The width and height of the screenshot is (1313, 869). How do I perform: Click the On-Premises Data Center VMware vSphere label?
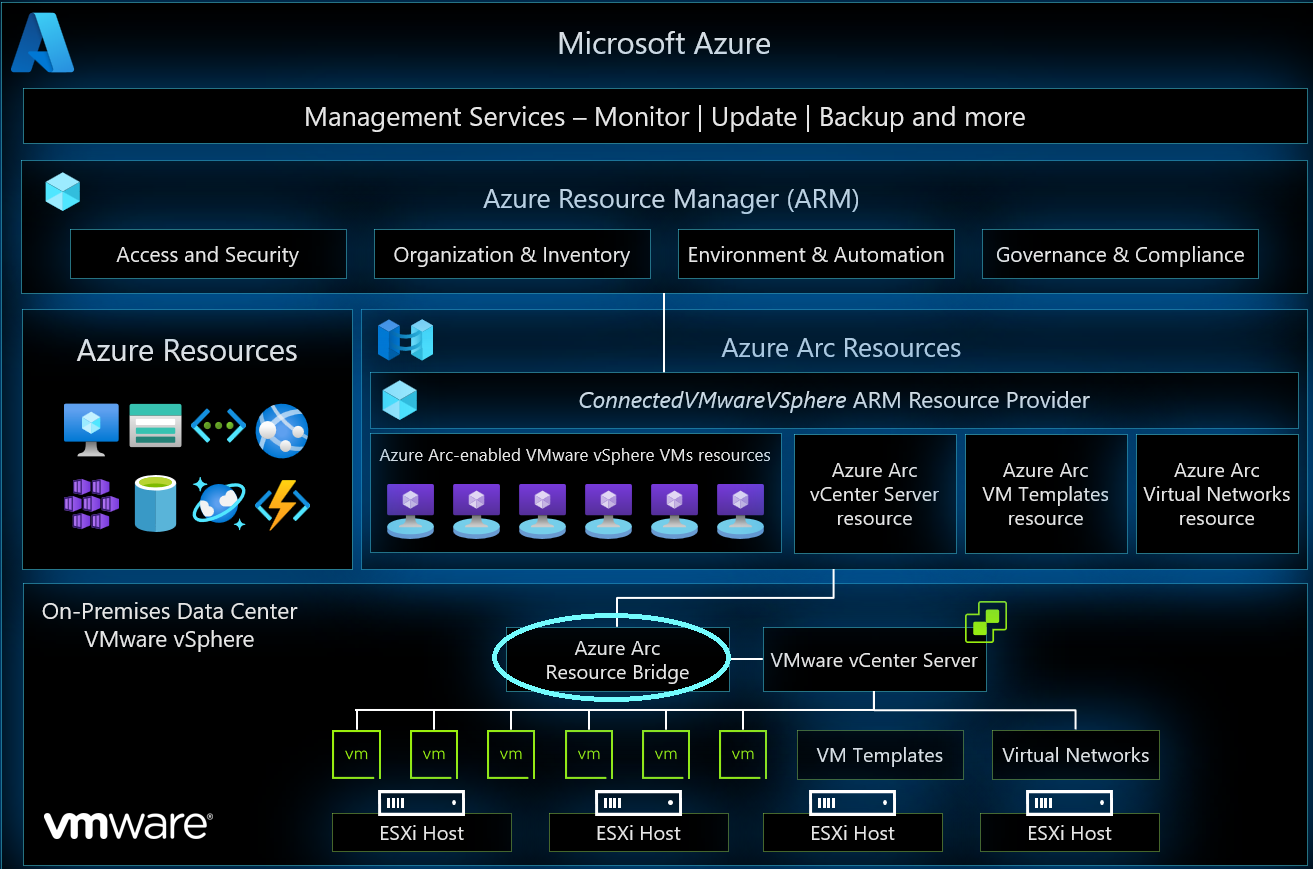[170, 625]
